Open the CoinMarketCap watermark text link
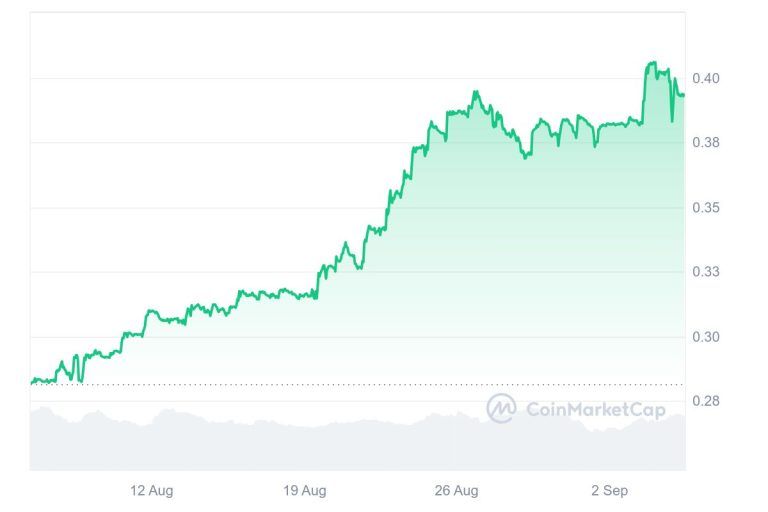The image size is (768, 512). point(595,409)
